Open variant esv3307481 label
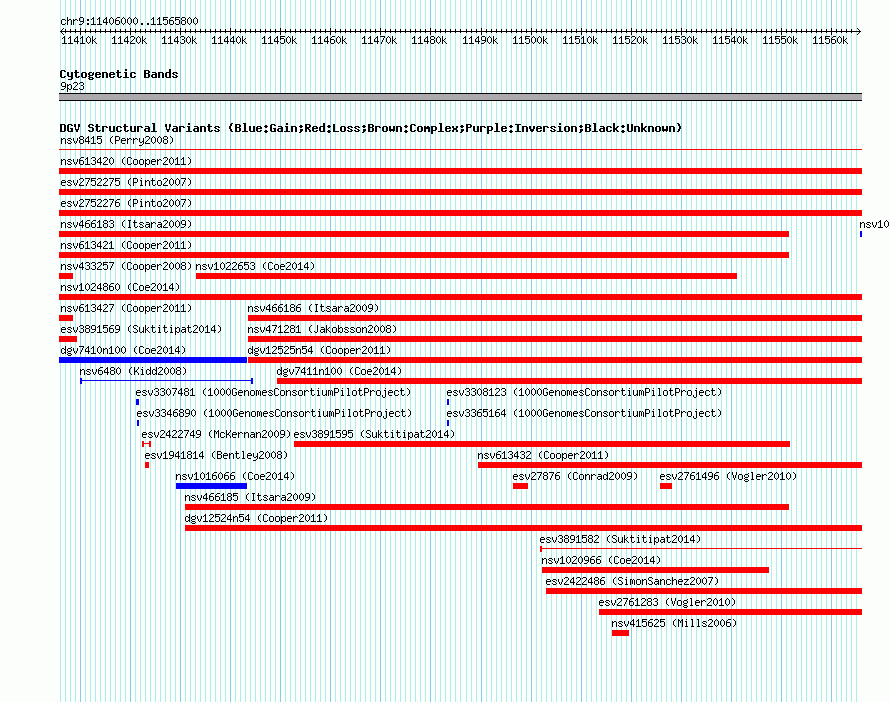 pyautogui.click(x=273, y=392)
